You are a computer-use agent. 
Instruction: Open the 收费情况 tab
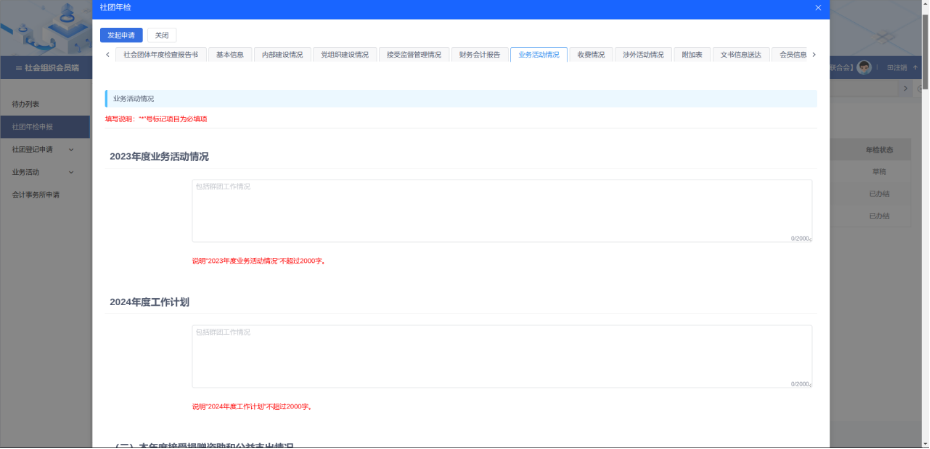pos(591,55)
